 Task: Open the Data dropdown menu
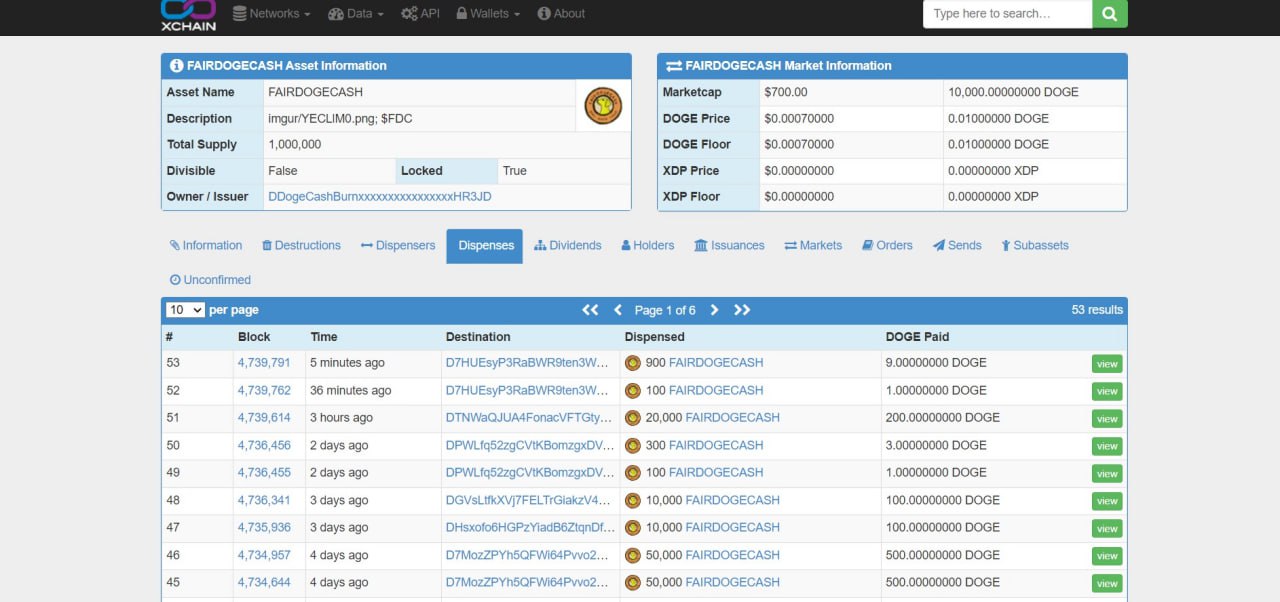(x=356, y=14)
